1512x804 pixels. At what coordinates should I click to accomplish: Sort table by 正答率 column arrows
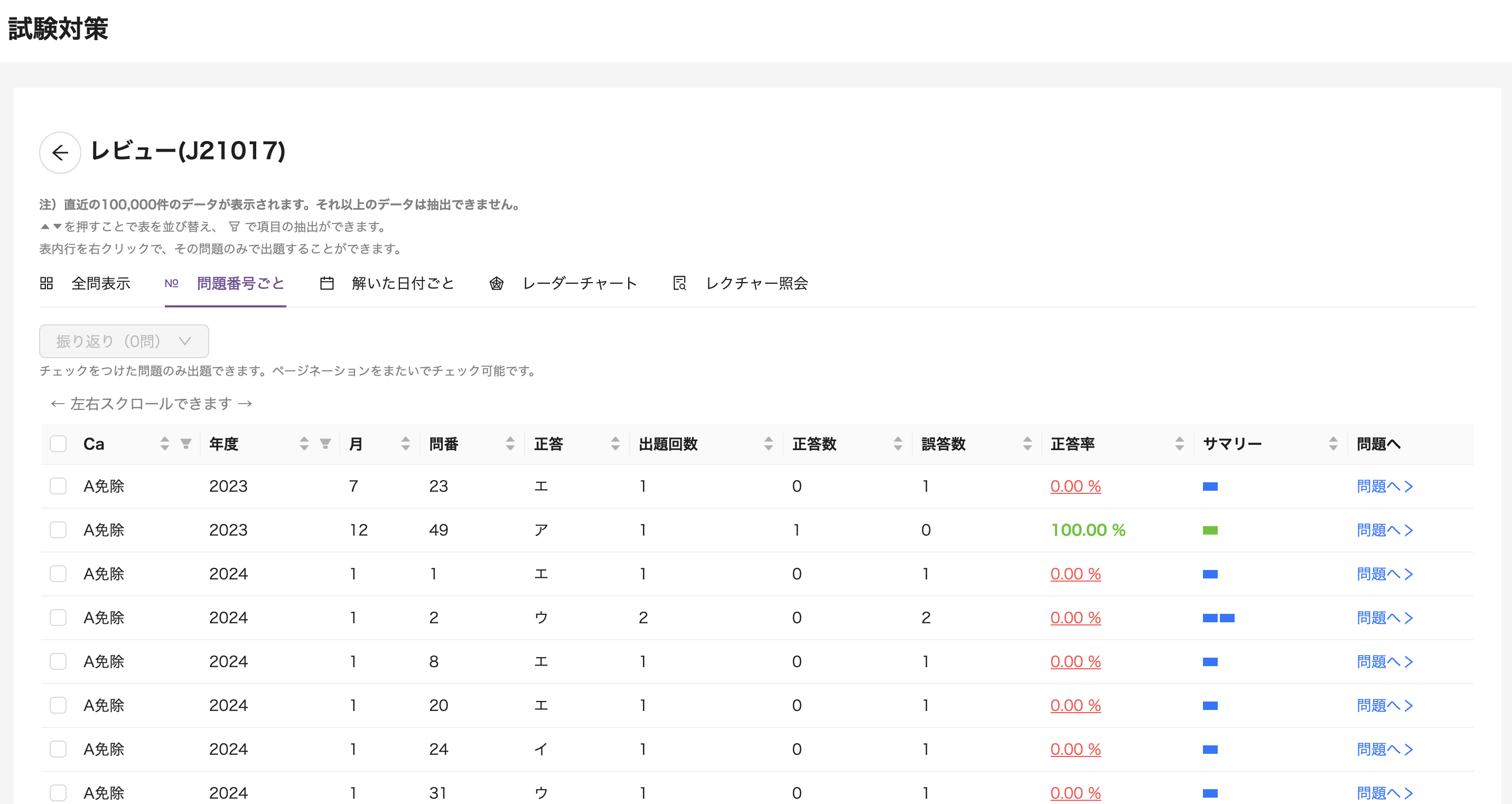point(1179,444)
